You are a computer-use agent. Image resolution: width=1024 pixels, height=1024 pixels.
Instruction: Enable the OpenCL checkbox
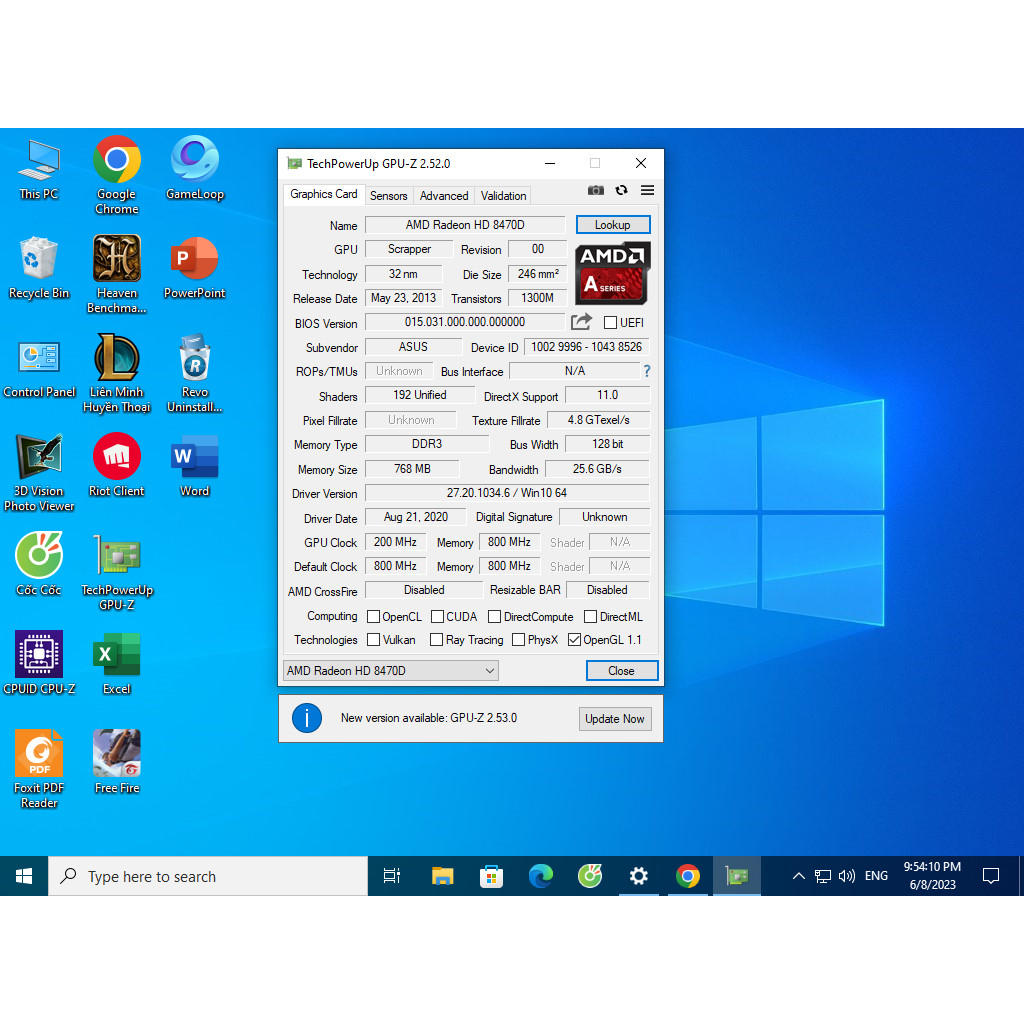point(374,617)
